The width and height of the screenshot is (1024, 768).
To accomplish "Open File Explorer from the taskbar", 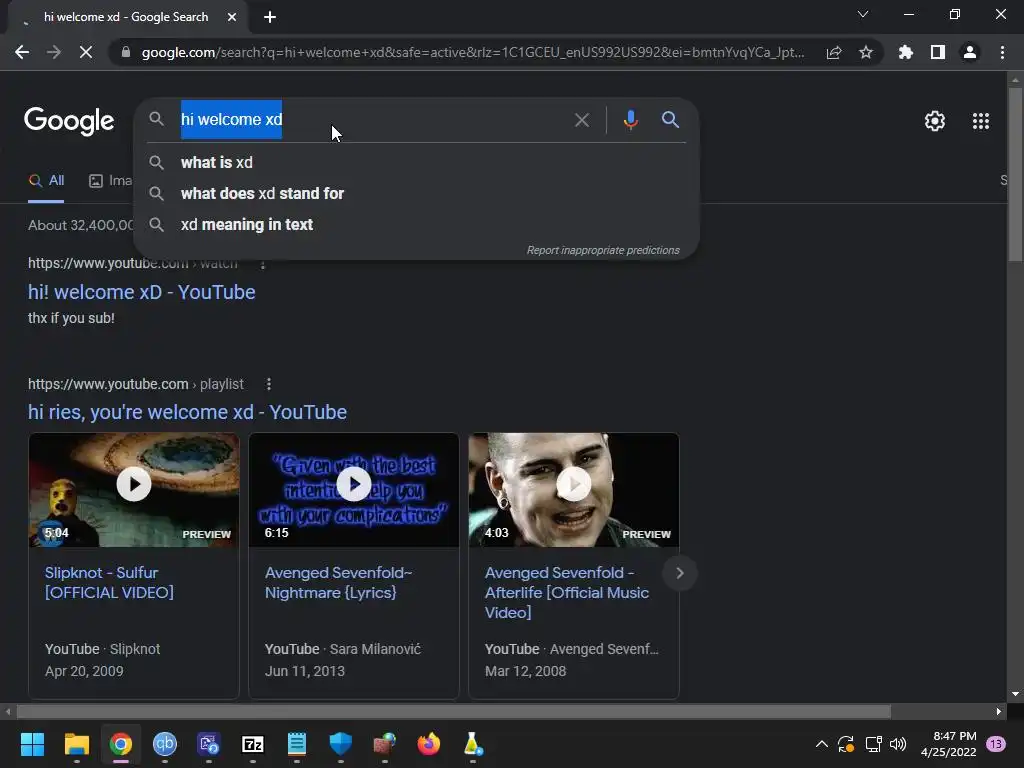I will pos(76,744).
